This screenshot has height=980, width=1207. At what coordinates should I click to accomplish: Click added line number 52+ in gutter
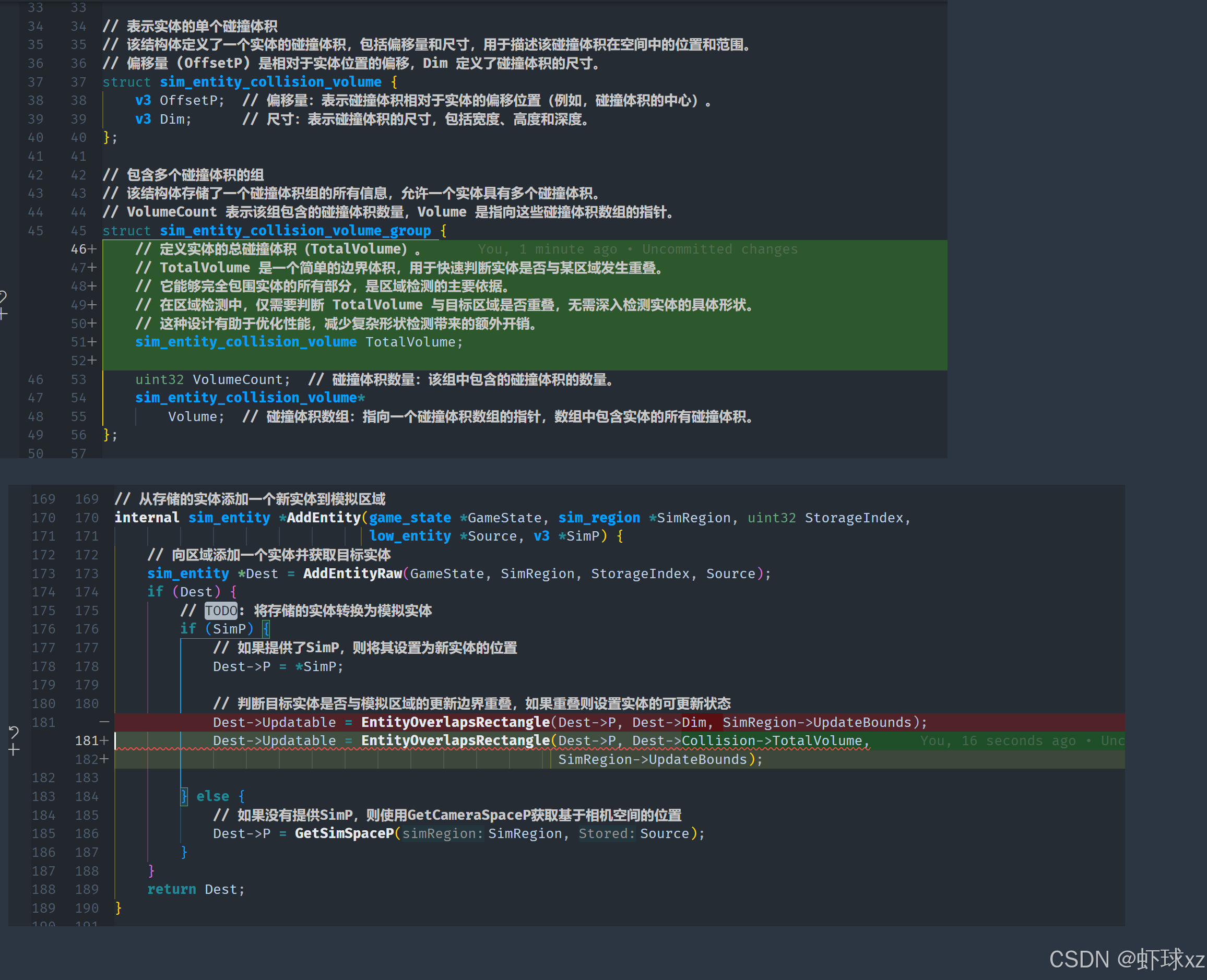click(84, 360)
